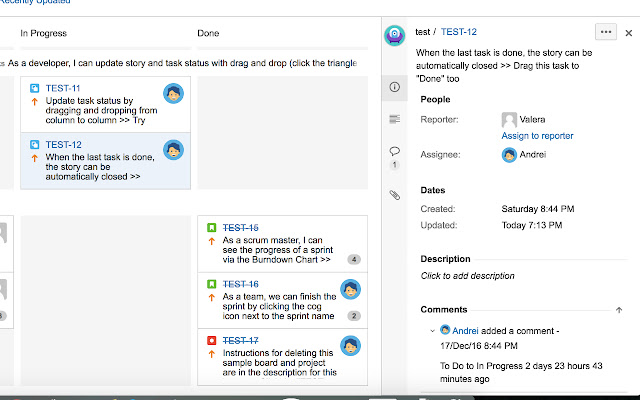The width and height of the screenshot is (640, 400).
Task: Click the Recently Updated quick filter
Action: pos(35,2)
